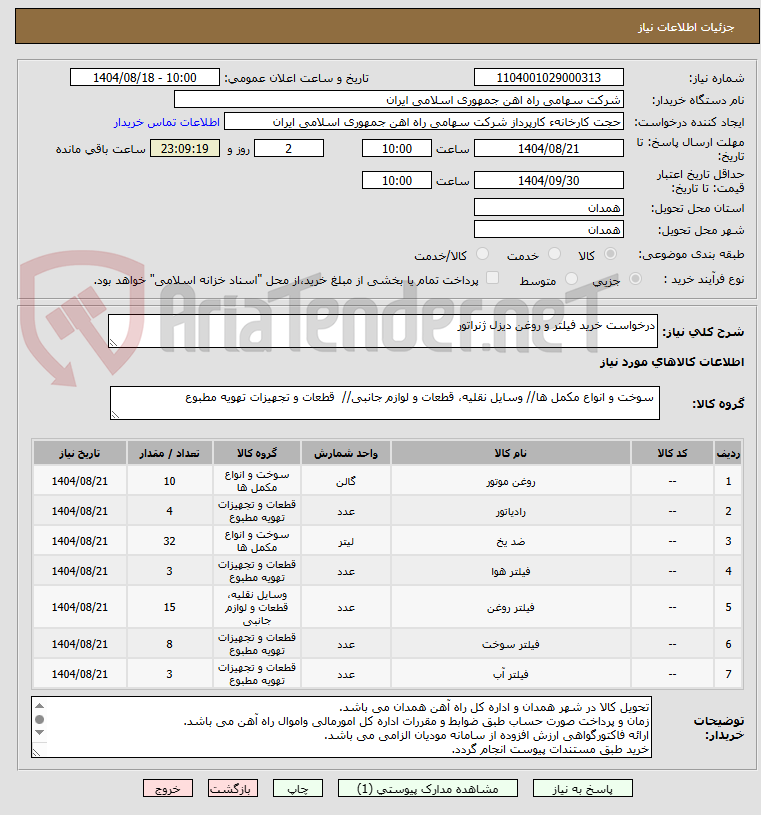Click quantity 10 in روغن موتور row
Screen dimensions: 761x815
click(169, 481)
